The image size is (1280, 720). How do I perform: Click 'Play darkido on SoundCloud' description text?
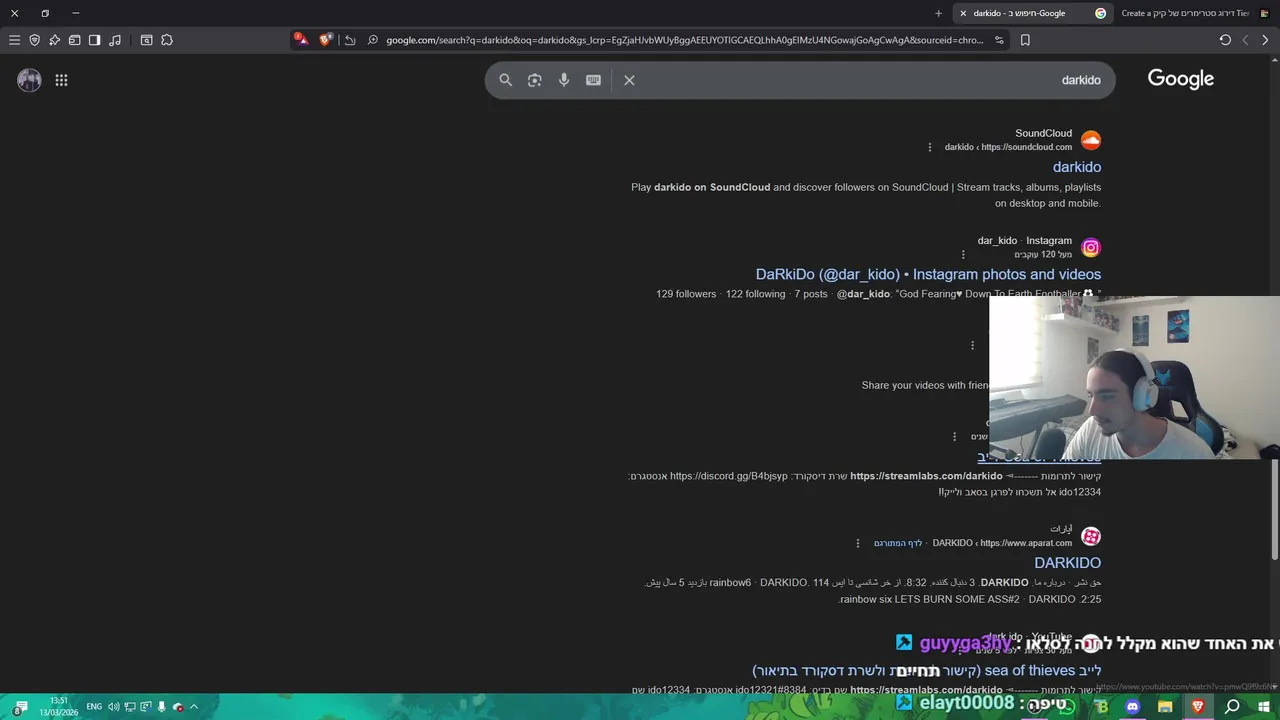coord(866,195)
